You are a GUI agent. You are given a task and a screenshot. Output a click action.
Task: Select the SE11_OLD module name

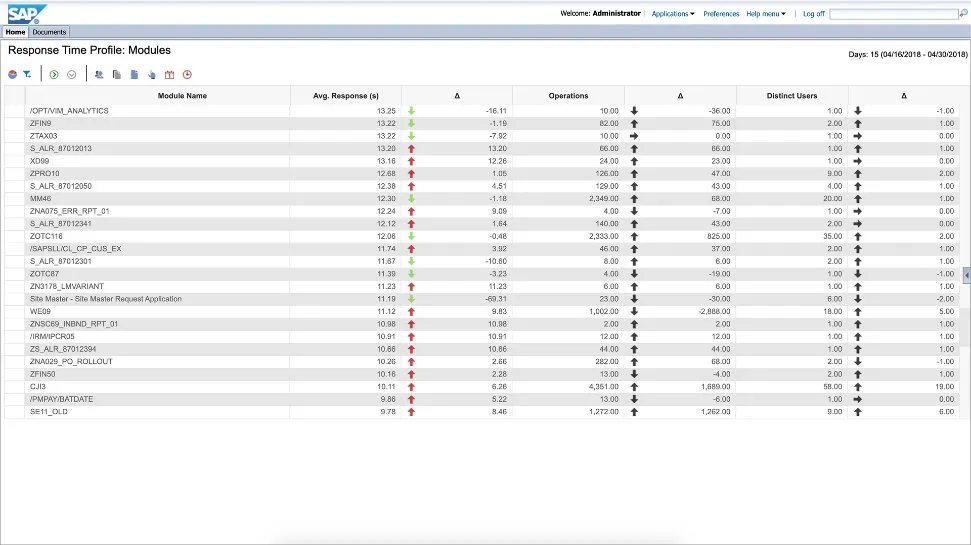pos(49,412)
